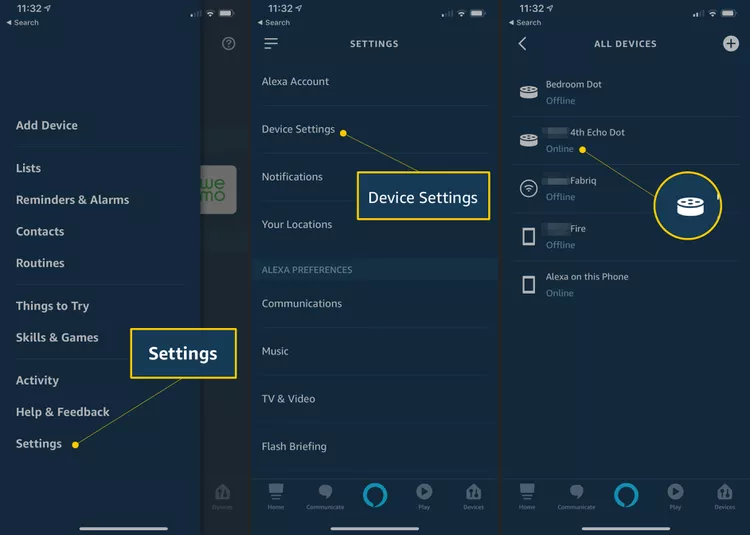Image resolution: width=750 pixels, height=535 pixels.
Task: Open Flash Briefing preferences
Action: [375, 447]
